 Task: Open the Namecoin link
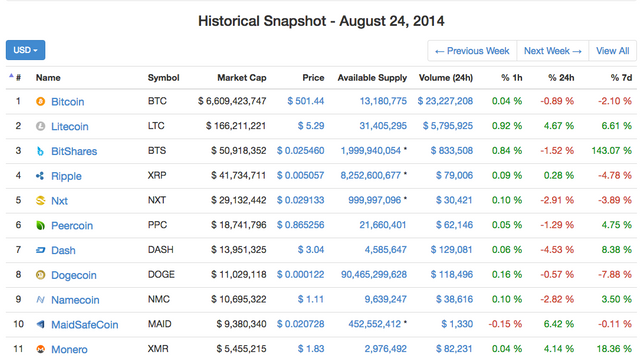[x=75, y=300]
